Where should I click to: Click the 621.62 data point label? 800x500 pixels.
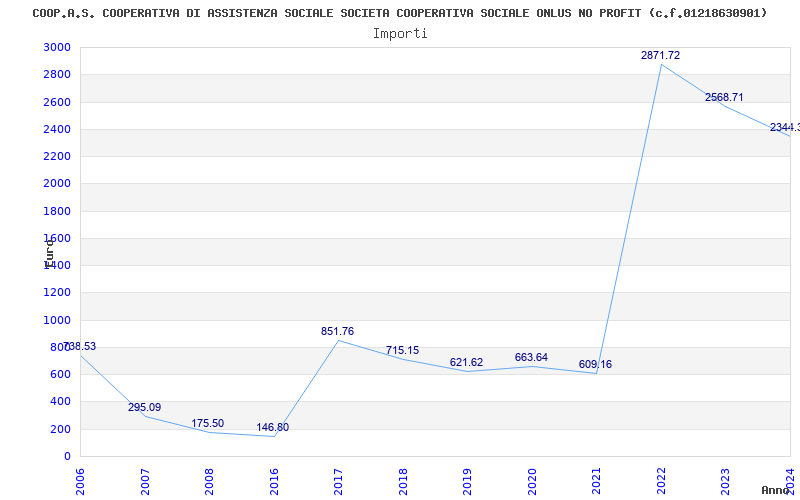[x=466, y=363]
